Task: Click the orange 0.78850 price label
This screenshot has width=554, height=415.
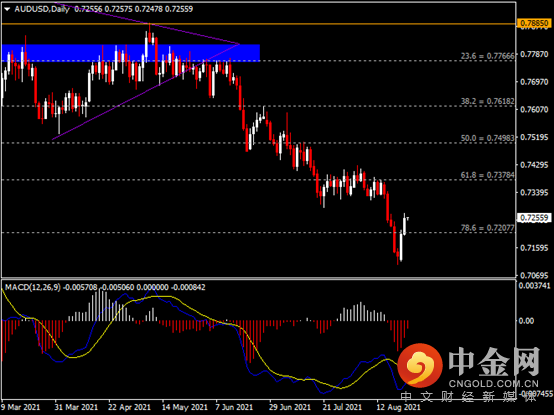Action: 534,24
